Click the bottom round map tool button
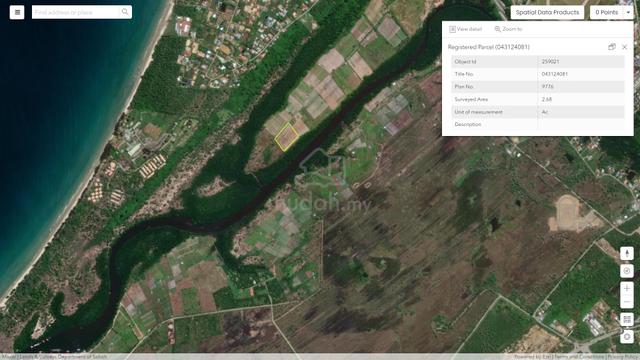The image size is (640, 360). pos(627,337)
